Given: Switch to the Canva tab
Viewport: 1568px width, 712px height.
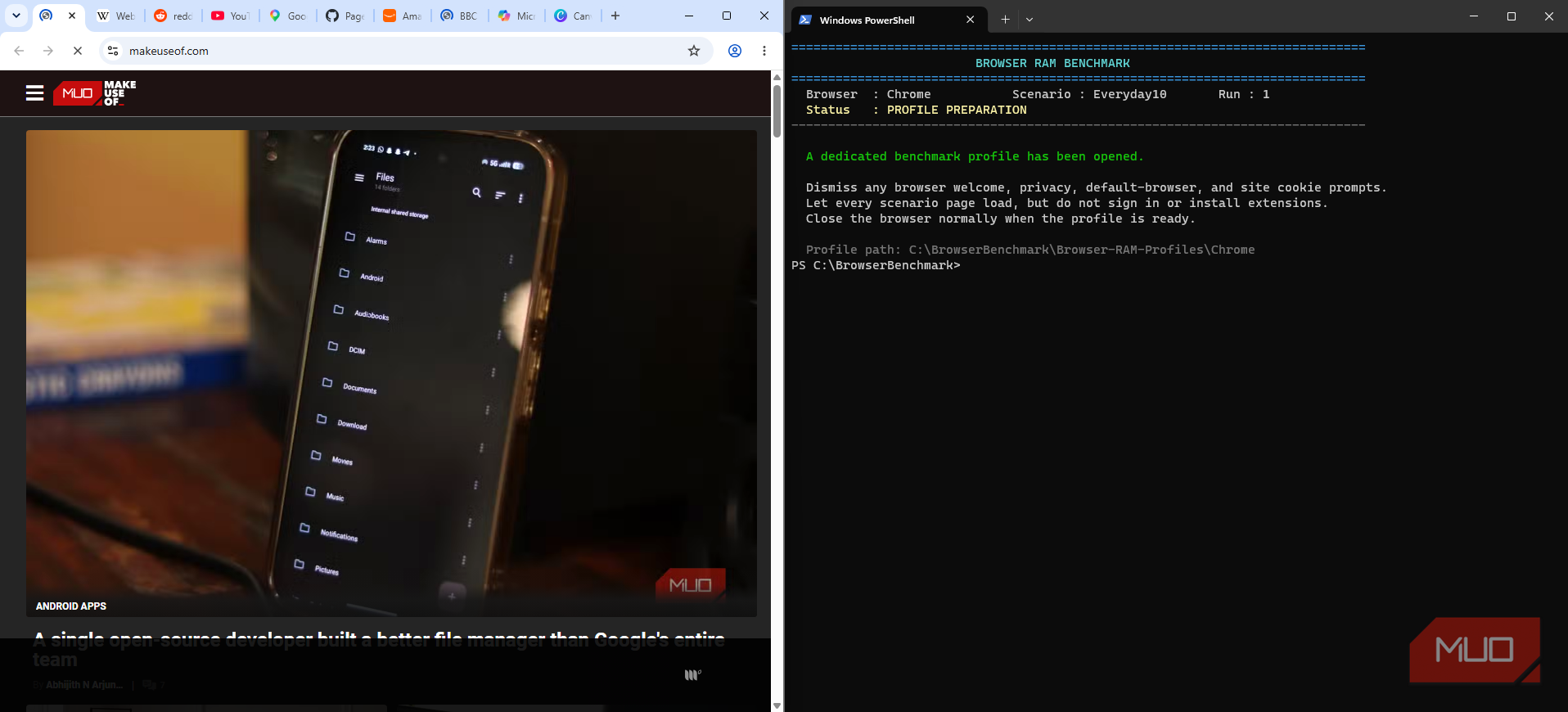Looking at the screenshot, I should coord(573,16).
